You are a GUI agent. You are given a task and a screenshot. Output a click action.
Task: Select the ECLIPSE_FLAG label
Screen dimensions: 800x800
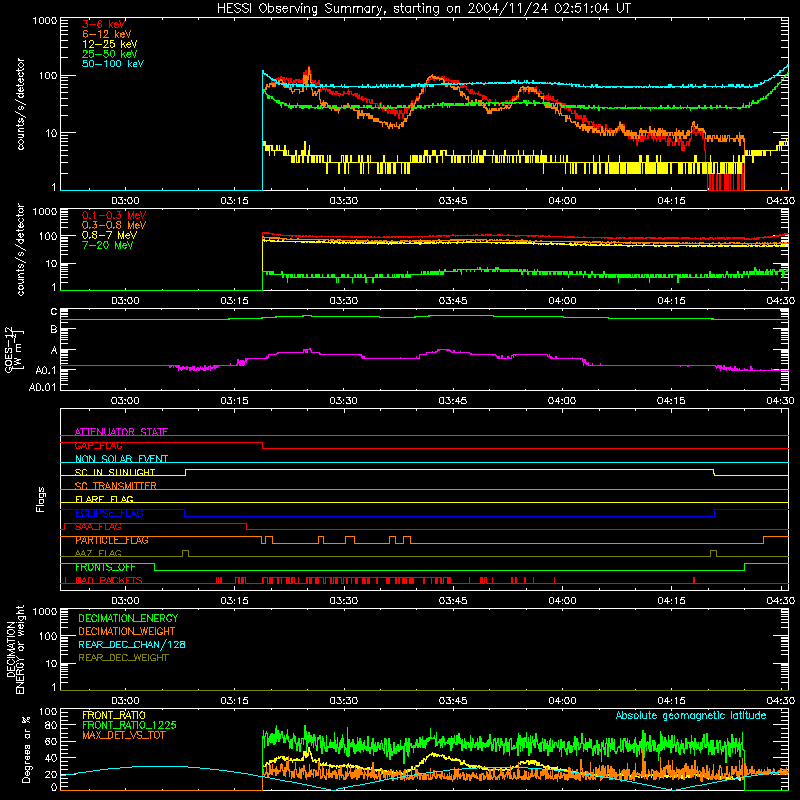tap(109, 513)
